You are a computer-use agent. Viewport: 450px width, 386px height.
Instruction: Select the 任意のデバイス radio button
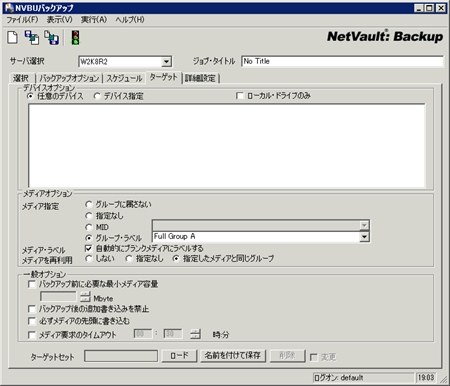coord(30,96)
